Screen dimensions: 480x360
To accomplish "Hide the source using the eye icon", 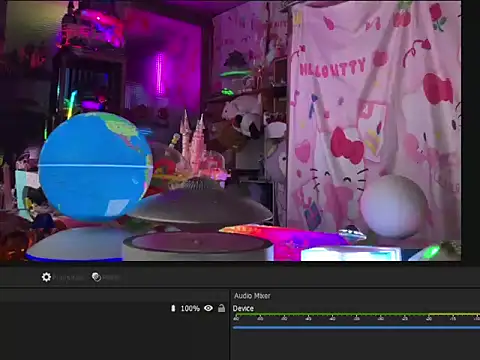I will click(x=208, y=308).
